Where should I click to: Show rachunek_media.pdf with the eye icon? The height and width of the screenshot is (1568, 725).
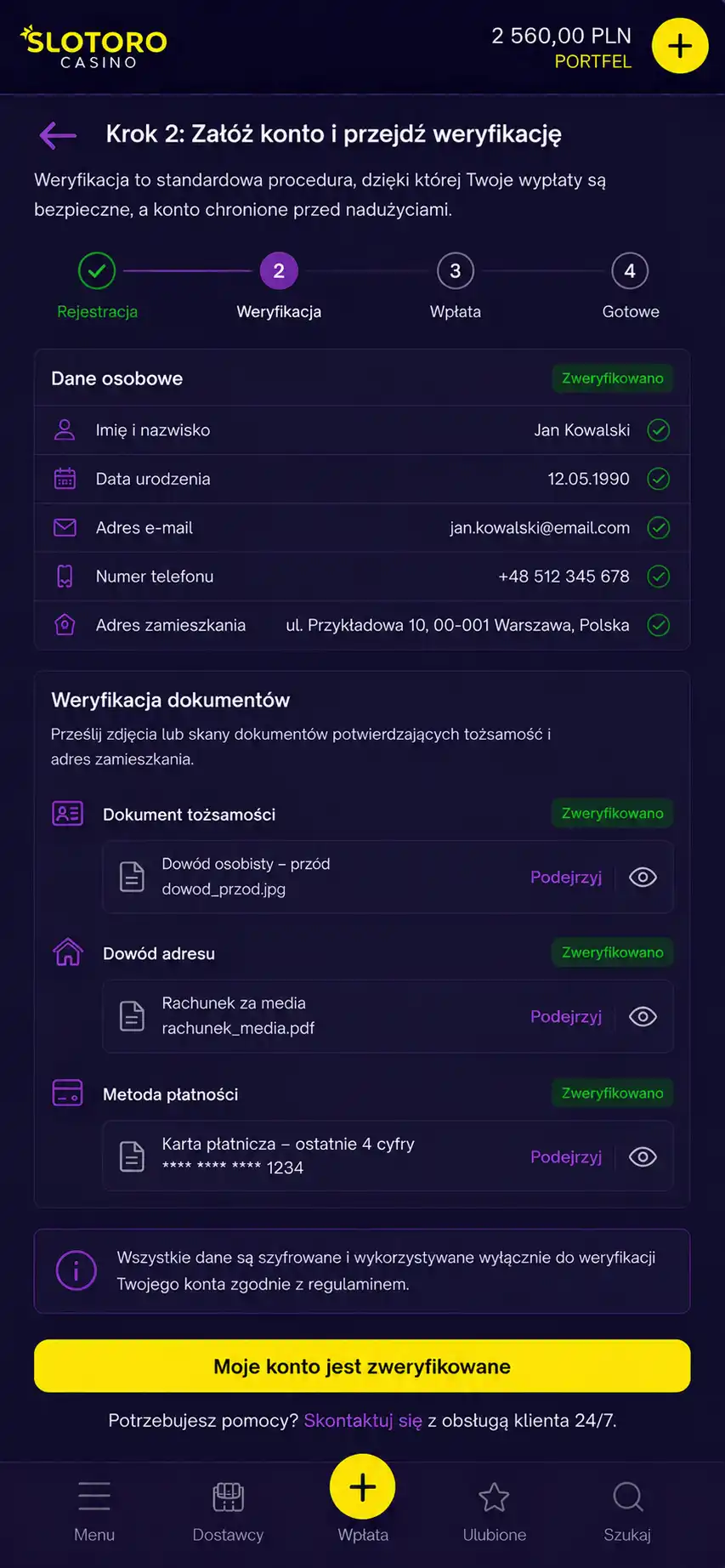(x=643, y=1016)
